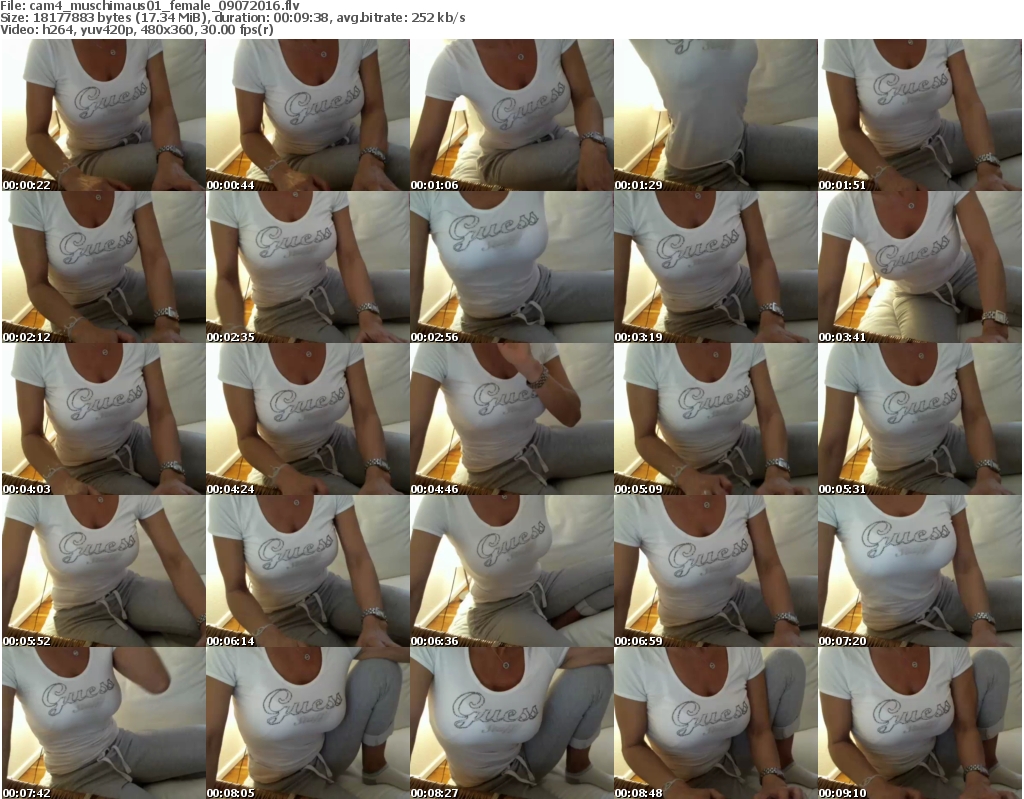Click the 'Video: h264, yuv420p' header line
1024x799 pixels.
136,30
